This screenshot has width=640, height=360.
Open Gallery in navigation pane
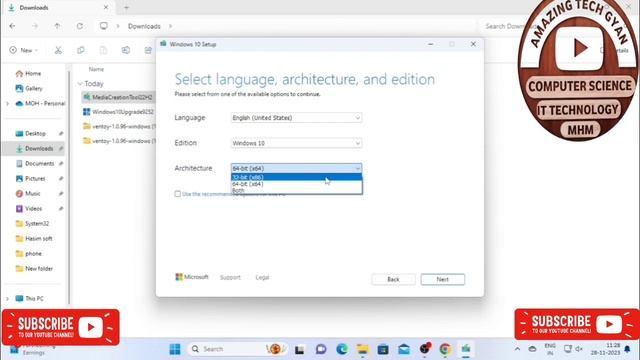click(x=29, y=88)
